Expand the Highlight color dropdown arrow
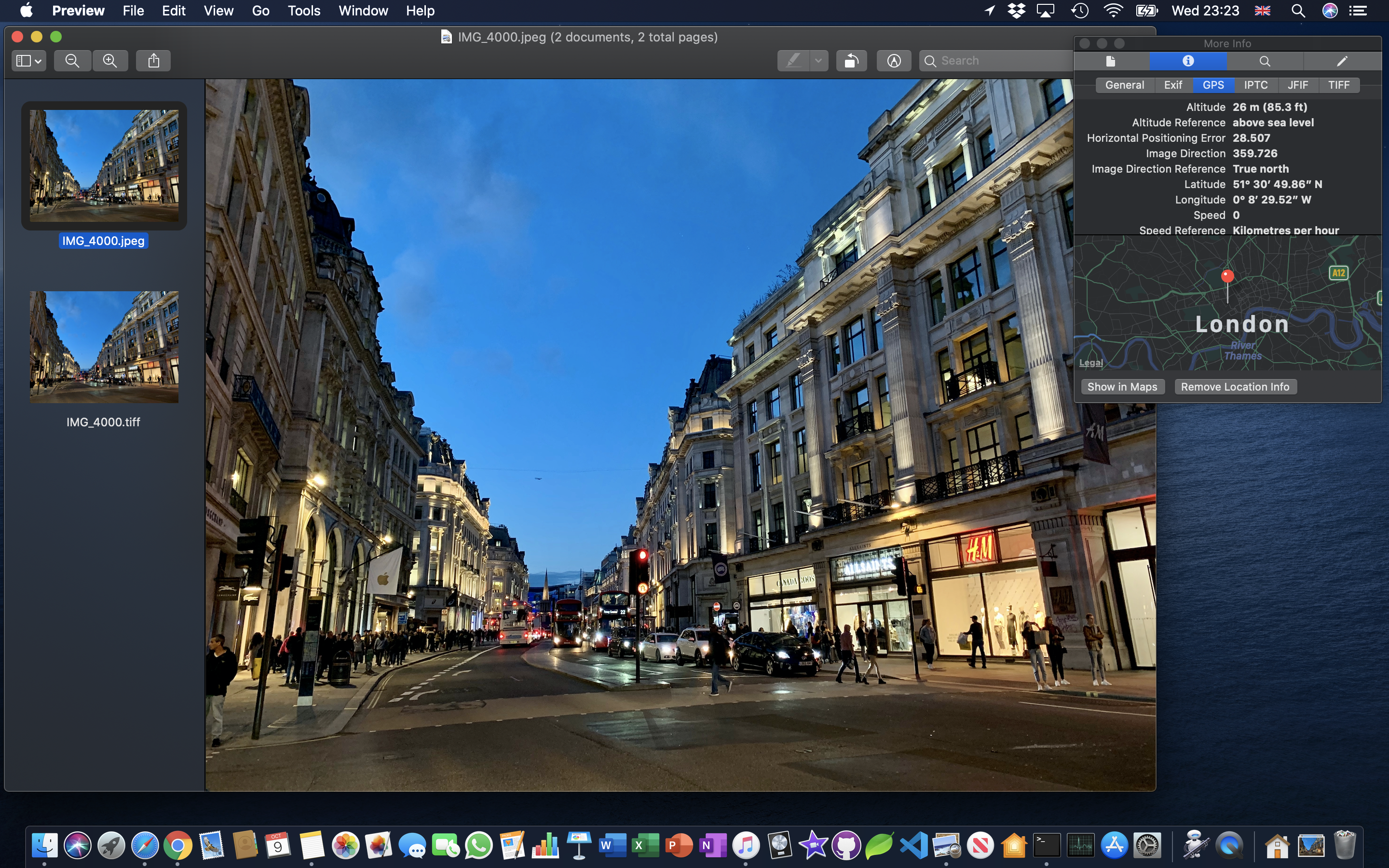The image size is (1389, 868). [x=818, y=61]
